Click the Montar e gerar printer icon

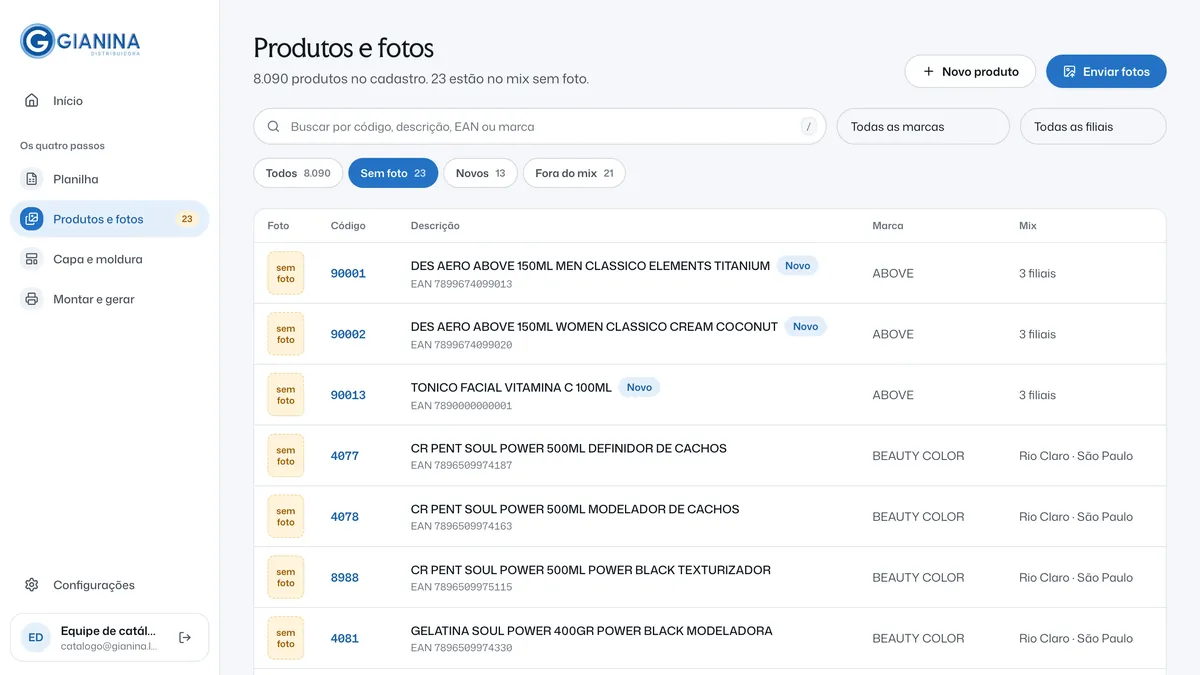pyautogui.click(x=32, y=299)
